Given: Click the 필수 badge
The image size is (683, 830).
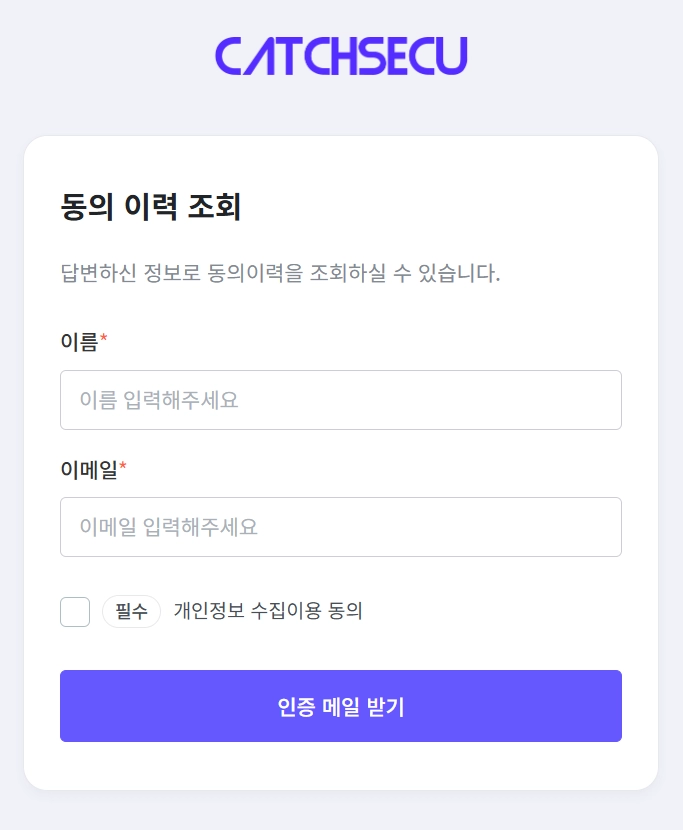Looking at the screenshot, I should pos(131,611).
